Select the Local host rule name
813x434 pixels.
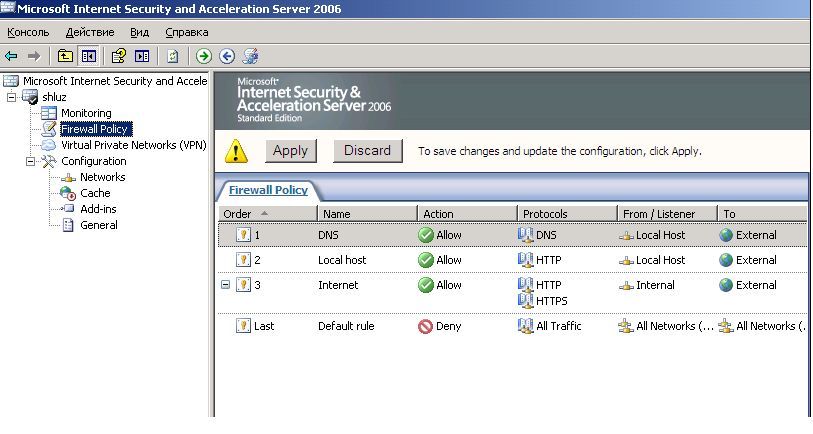pos(342,260)
